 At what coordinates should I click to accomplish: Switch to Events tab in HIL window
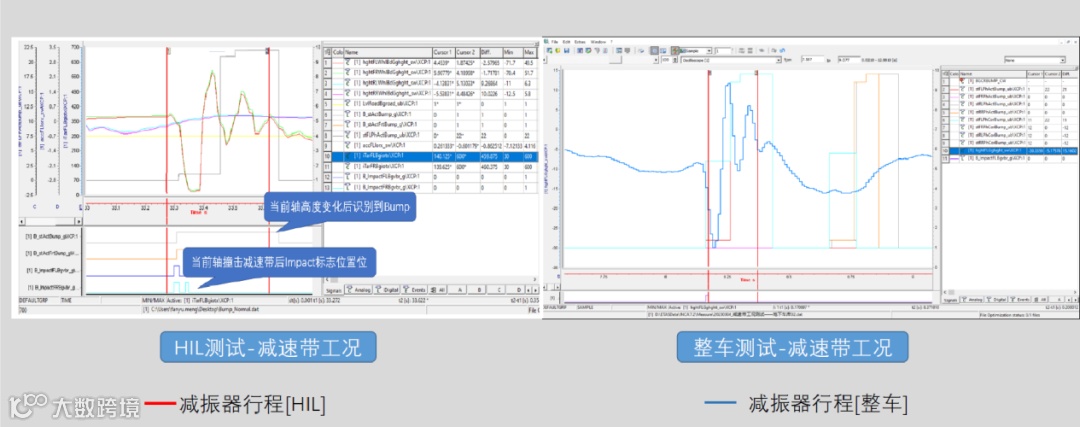(415, 289)
